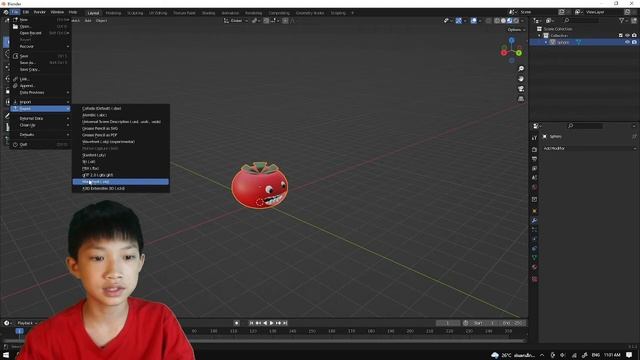Viewport: 640px width, 360px height.
Task: Click the red X axis gizmo ball
Action: point(504,53)
